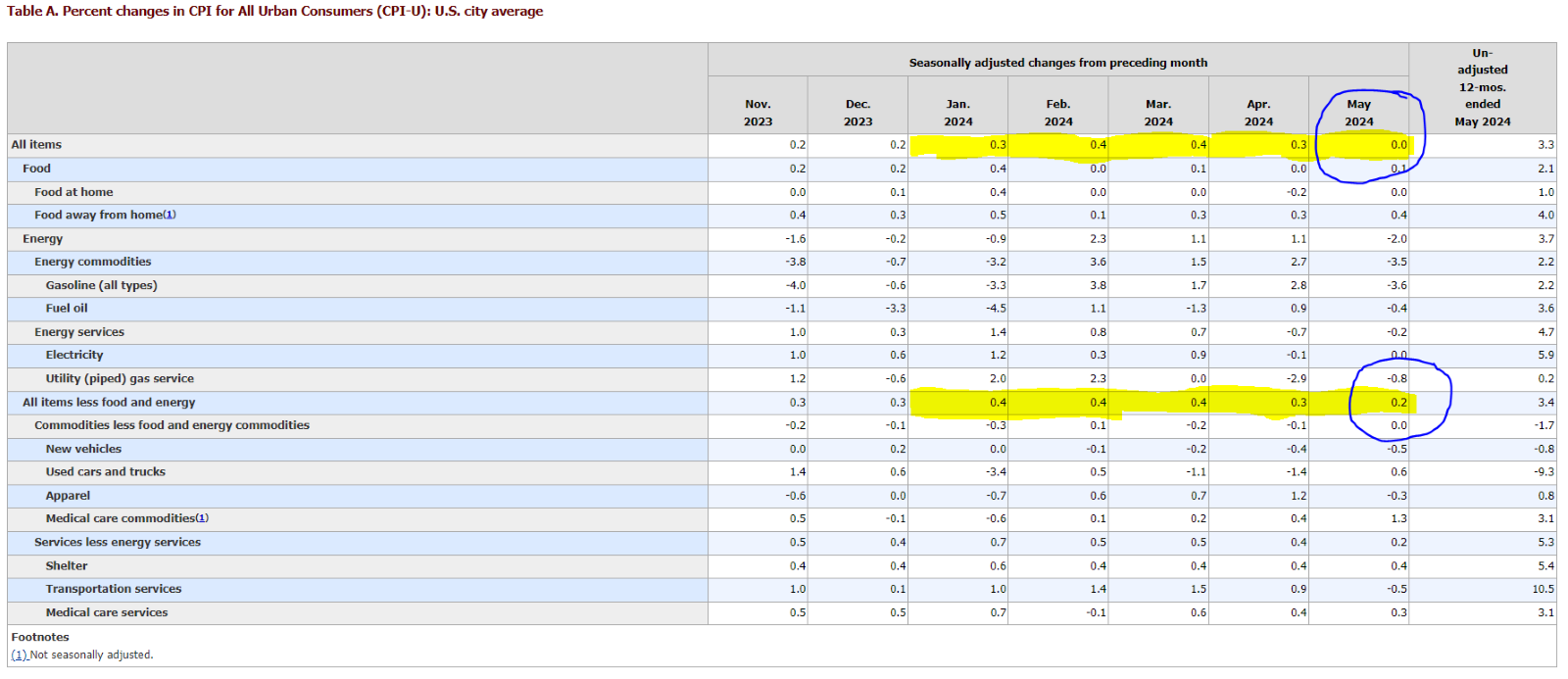The image size is (1568, 679).
Task: Click the (1) link under Footnotes
Action: point(20,655)
